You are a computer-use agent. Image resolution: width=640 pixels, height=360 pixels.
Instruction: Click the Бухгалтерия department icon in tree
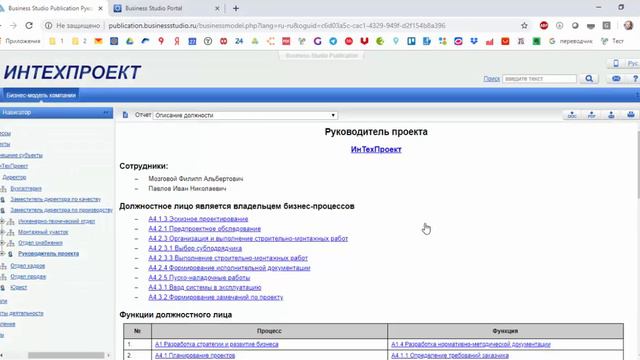point(4,189)
